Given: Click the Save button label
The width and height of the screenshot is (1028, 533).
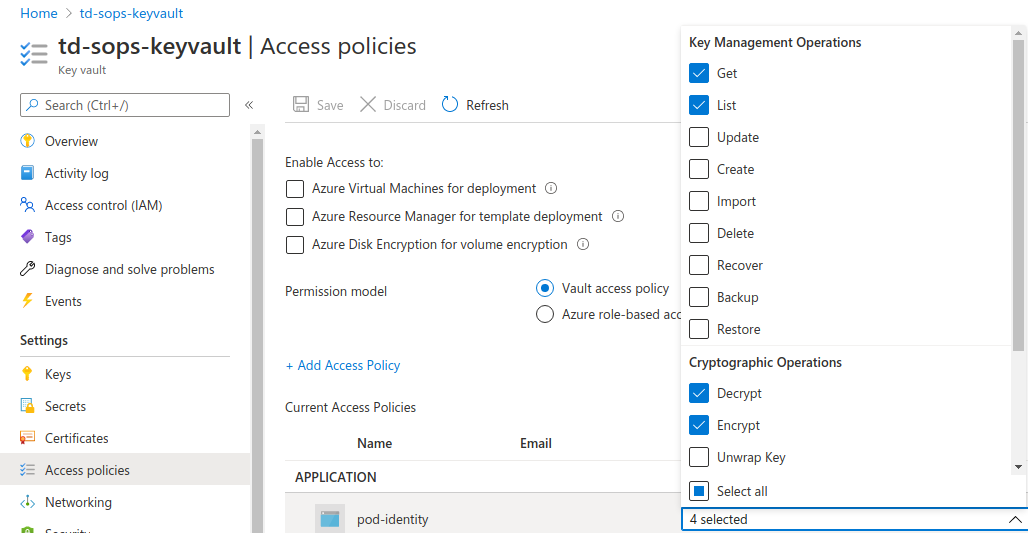Looking at the screenshot, I should [330, 105].
